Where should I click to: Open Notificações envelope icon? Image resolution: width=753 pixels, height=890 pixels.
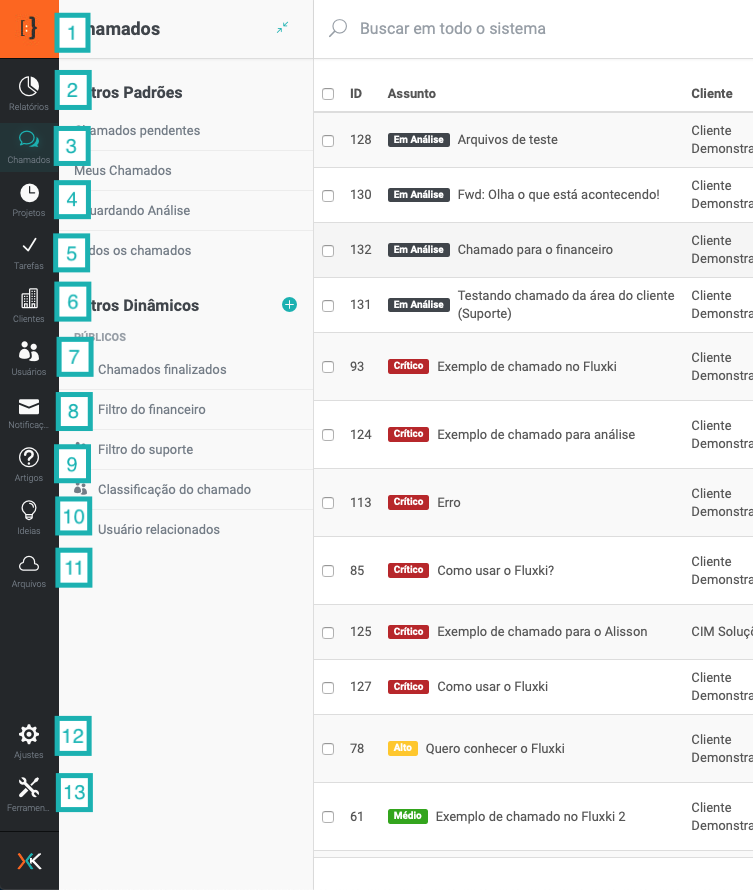tap(29, 406)
